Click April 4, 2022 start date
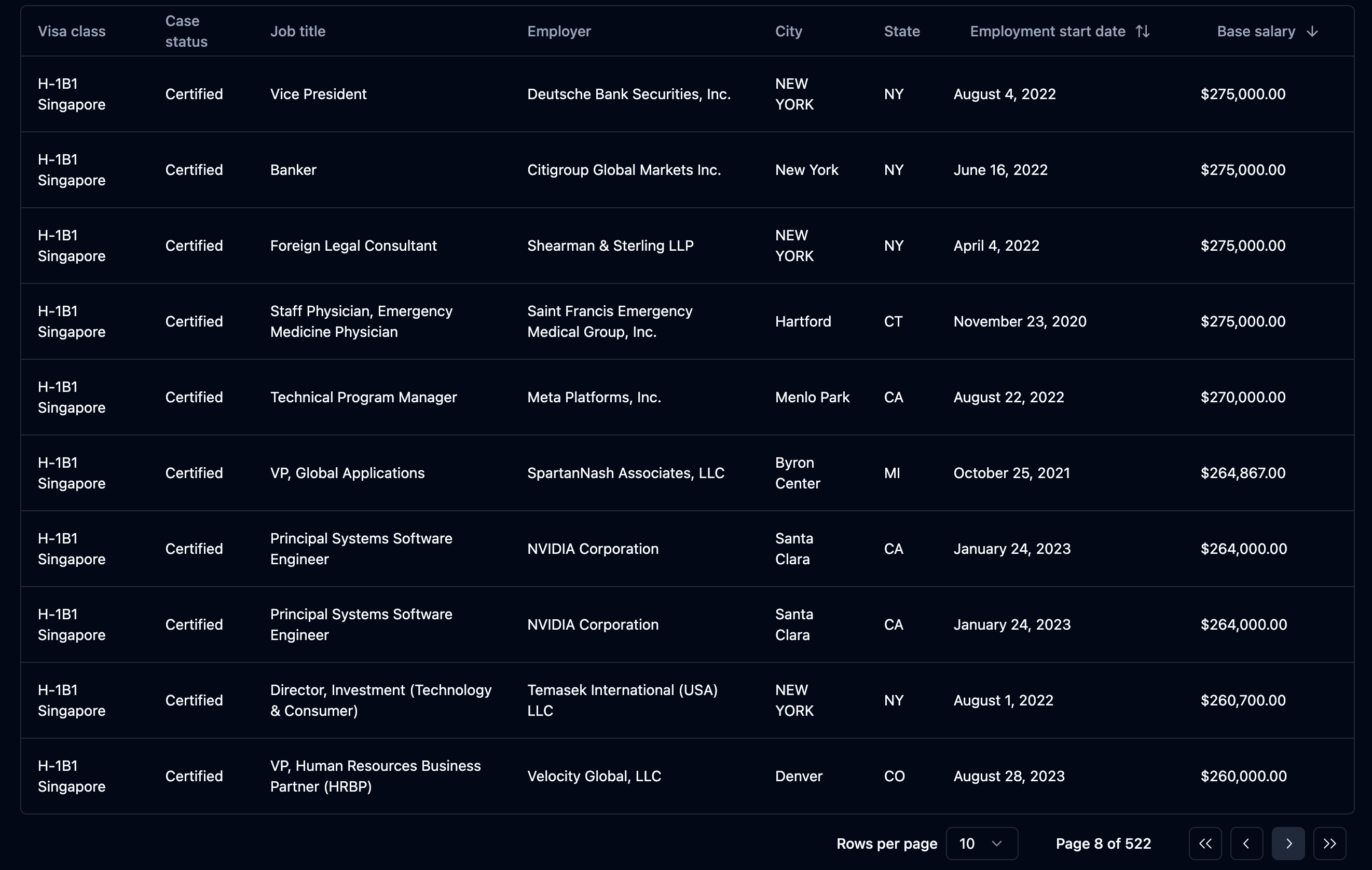This screenshot has height=870, width=1372. pos(996,246)
